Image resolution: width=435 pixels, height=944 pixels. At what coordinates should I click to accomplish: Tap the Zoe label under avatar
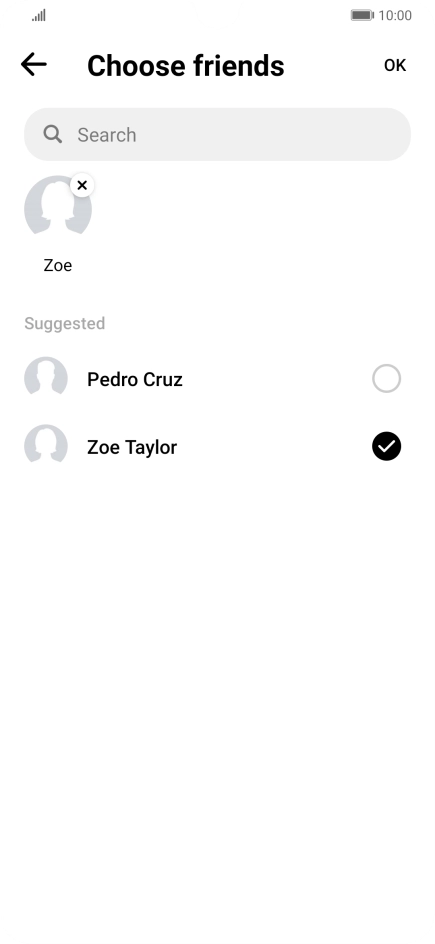tap(58, 266)
